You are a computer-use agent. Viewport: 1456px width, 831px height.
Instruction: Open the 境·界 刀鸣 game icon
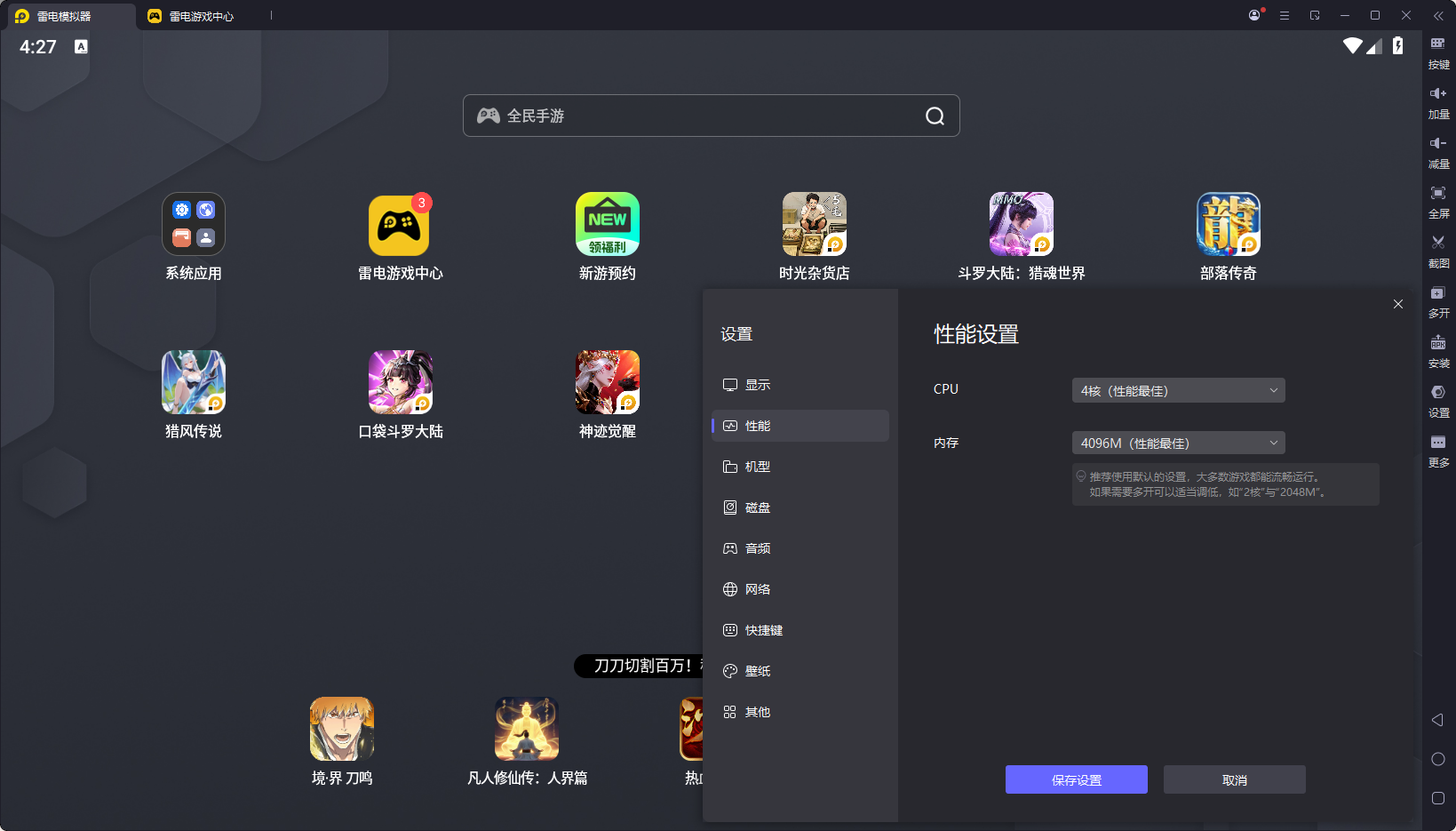click(342, 729)
